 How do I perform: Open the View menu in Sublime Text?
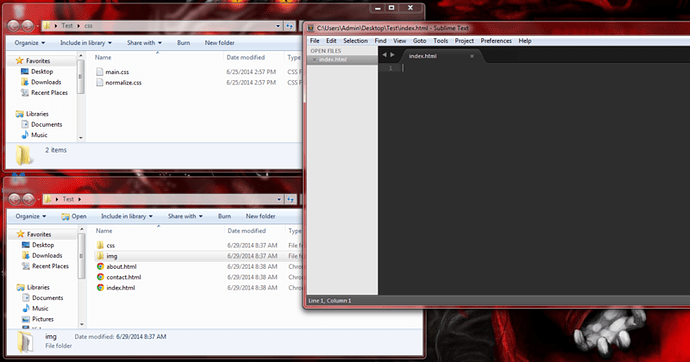400,41
